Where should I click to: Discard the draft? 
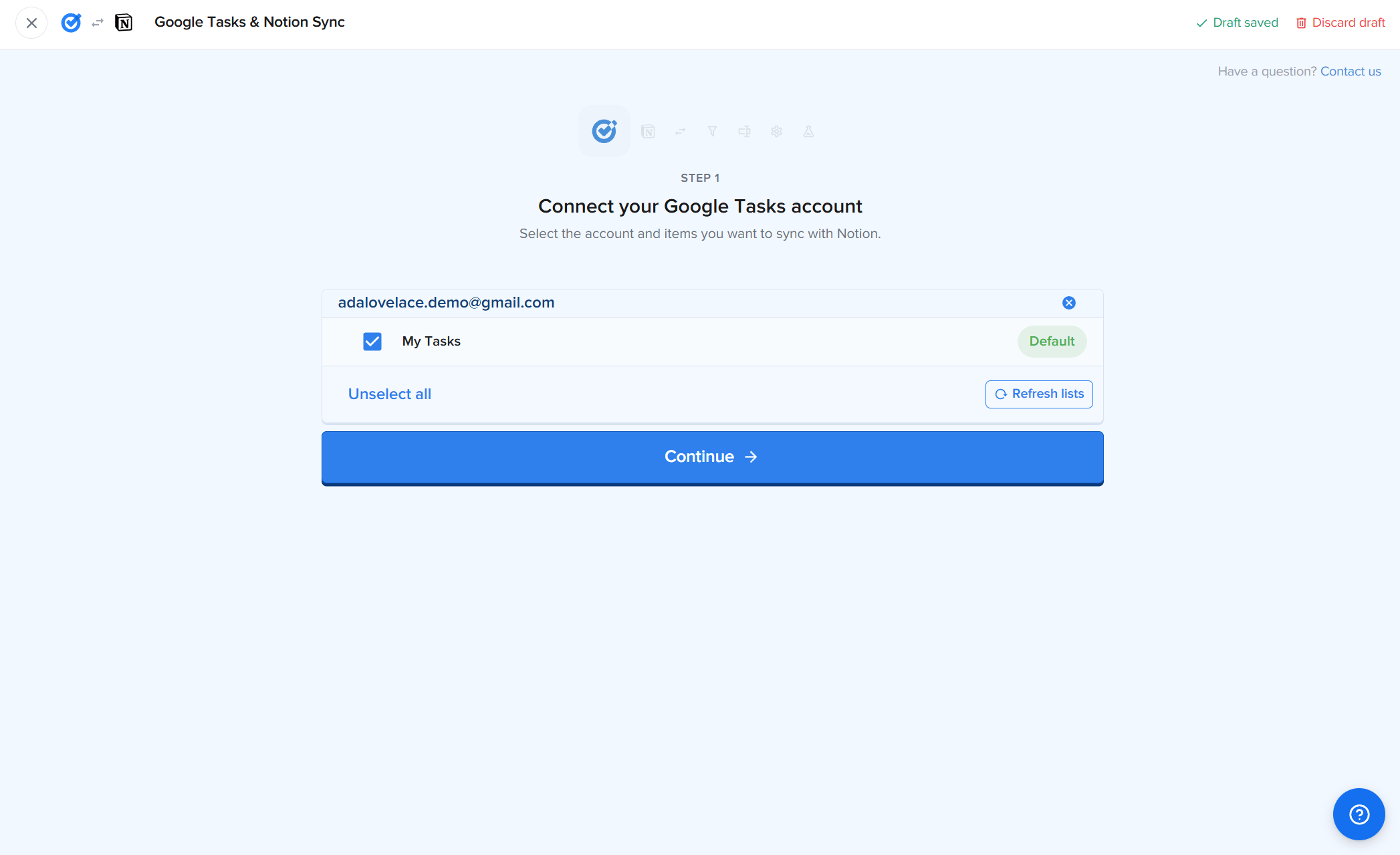(x=1340, y=23)
